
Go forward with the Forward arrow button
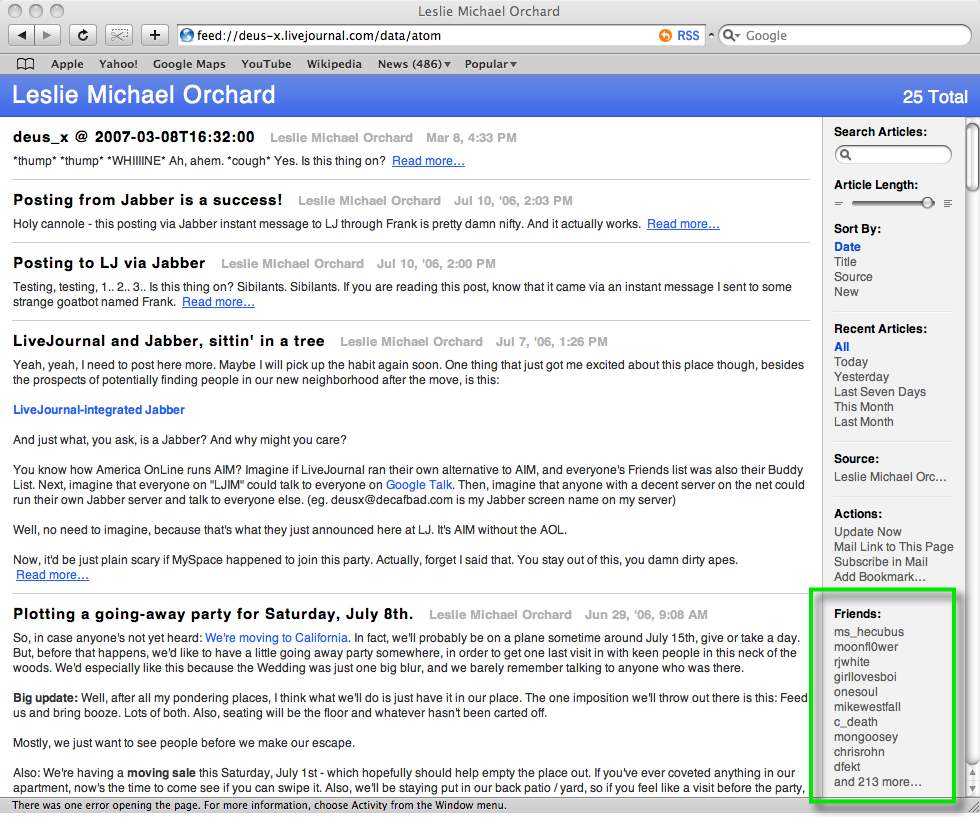(47, 36)
